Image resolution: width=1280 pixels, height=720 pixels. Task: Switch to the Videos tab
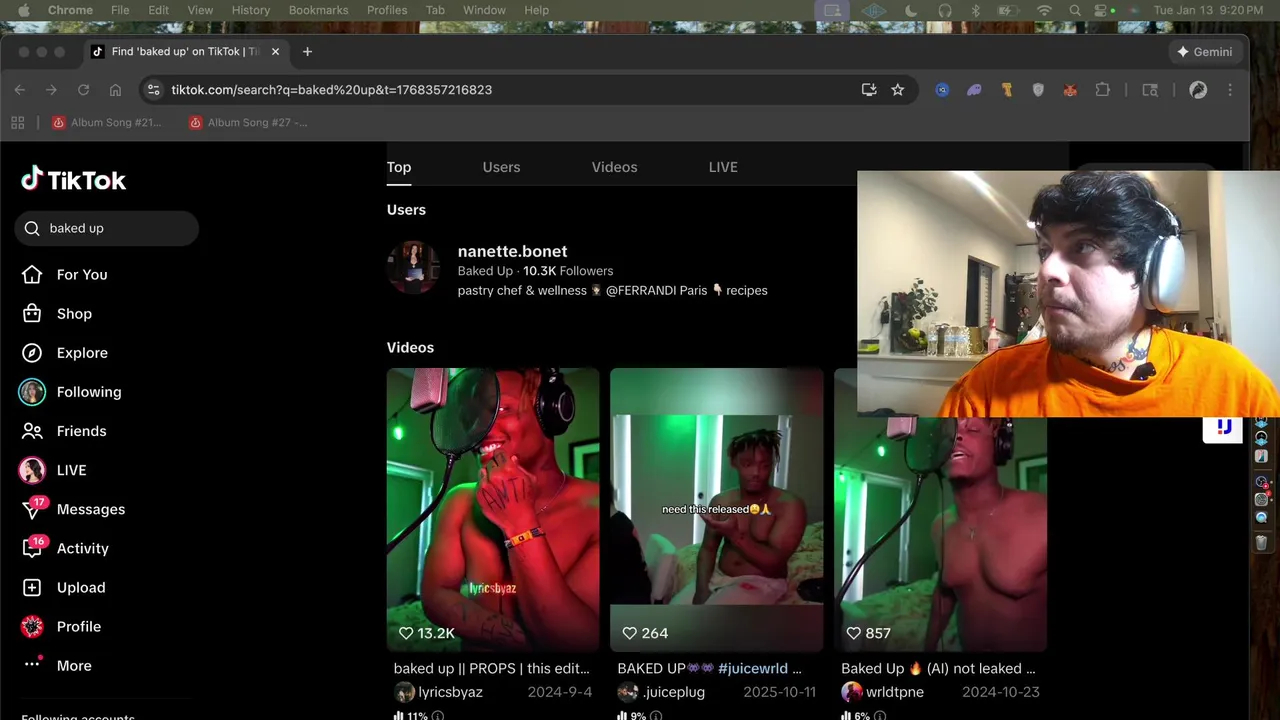coord(614,167)
